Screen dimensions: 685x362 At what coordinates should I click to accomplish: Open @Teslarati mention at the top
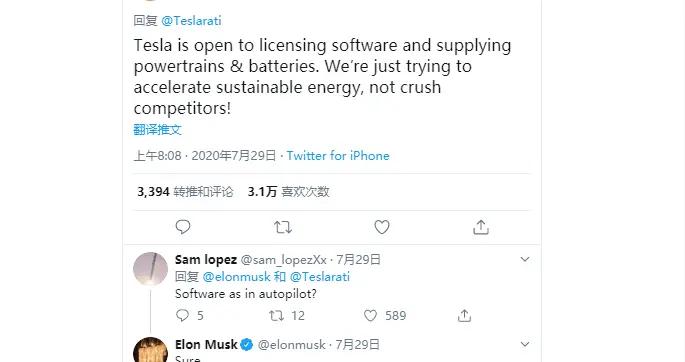(x=191, y=21)
